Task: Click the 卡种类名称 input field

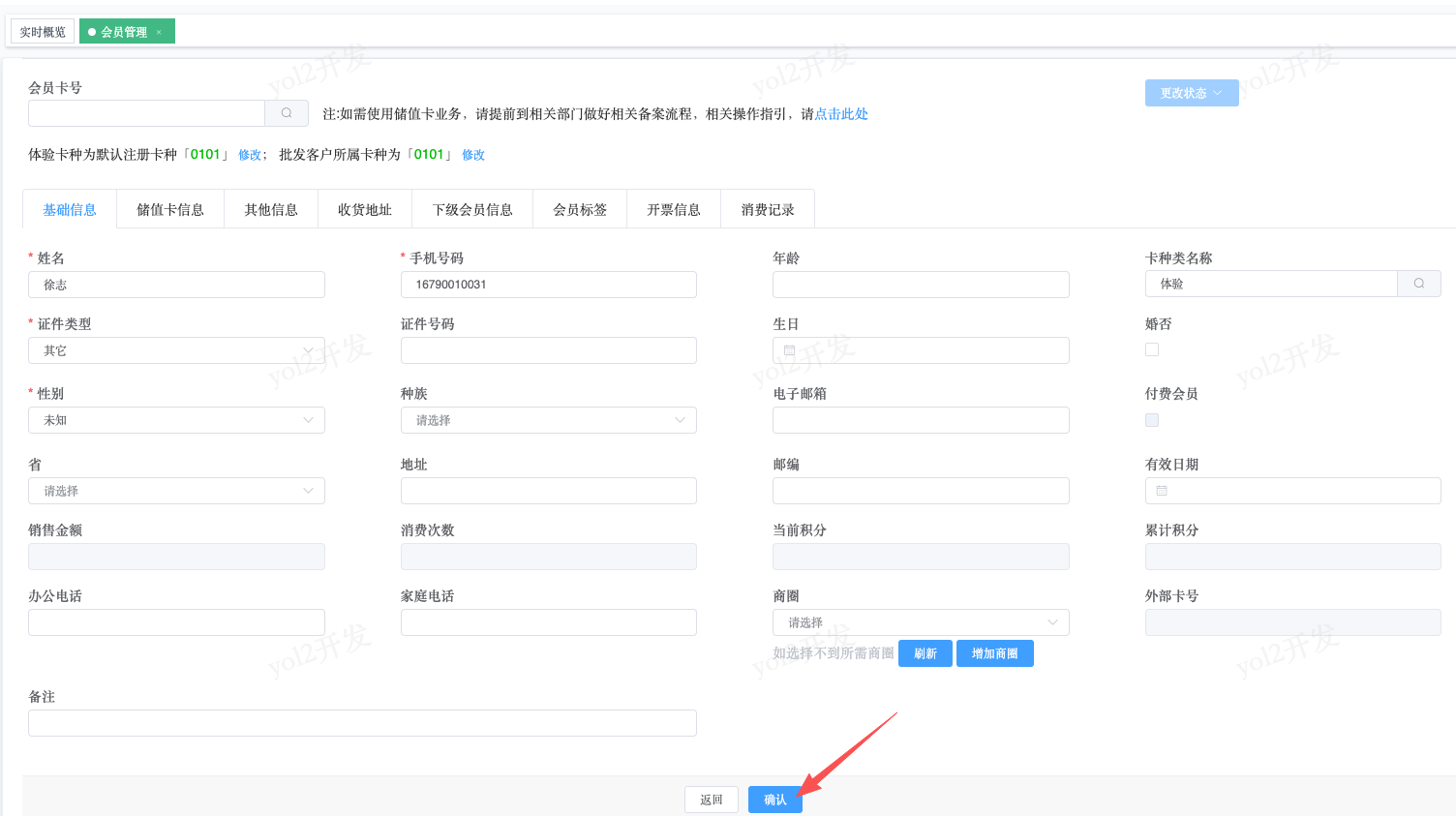Action: coord(1271,284)
